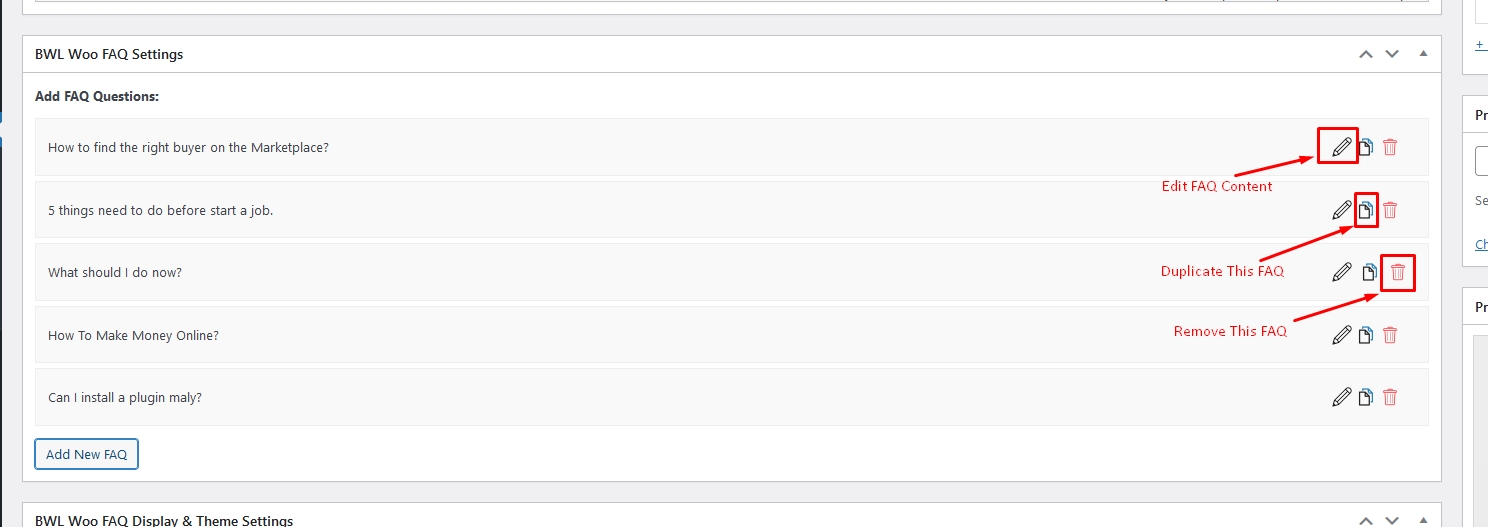Edit the 'What should I do now?' FAQ
Viewport: 1488px width, 527px height.
[x=1342, y=272]
